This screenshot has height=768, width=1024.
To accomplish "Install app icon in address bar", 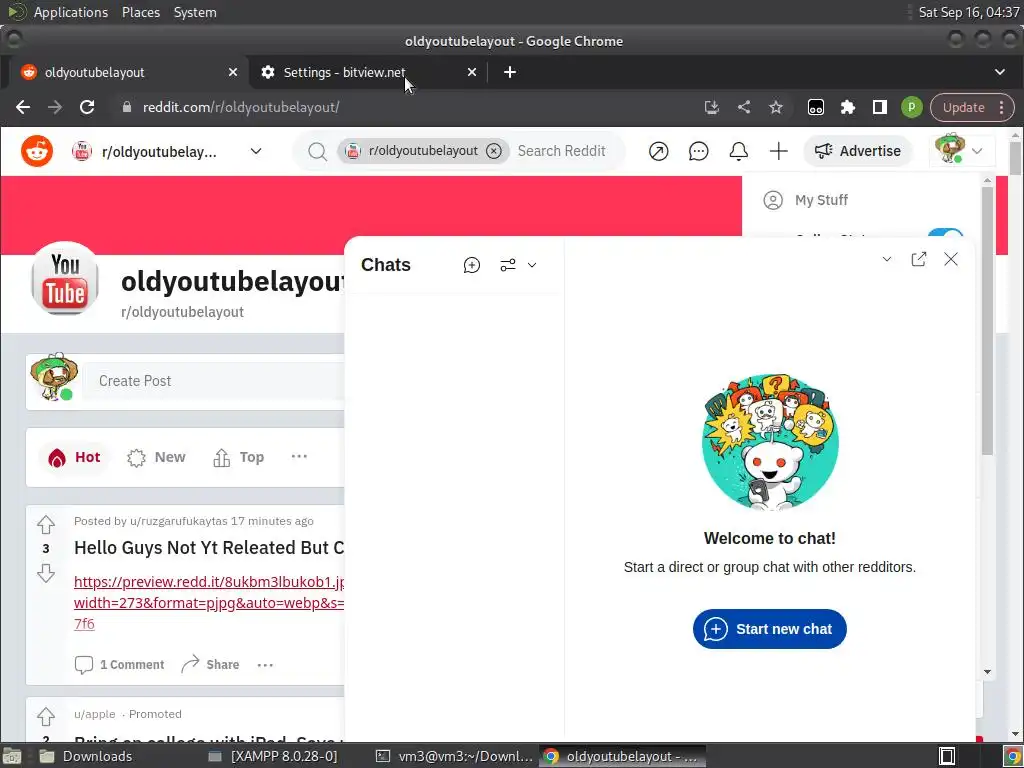I will point(711,107).
